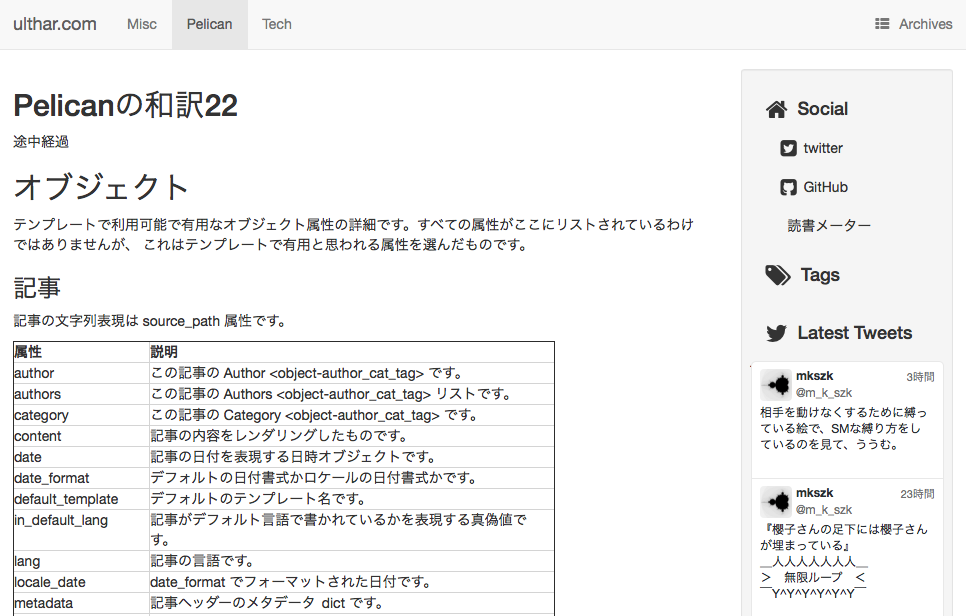
Task: Open the Archives link
Action: pos(925,24)
